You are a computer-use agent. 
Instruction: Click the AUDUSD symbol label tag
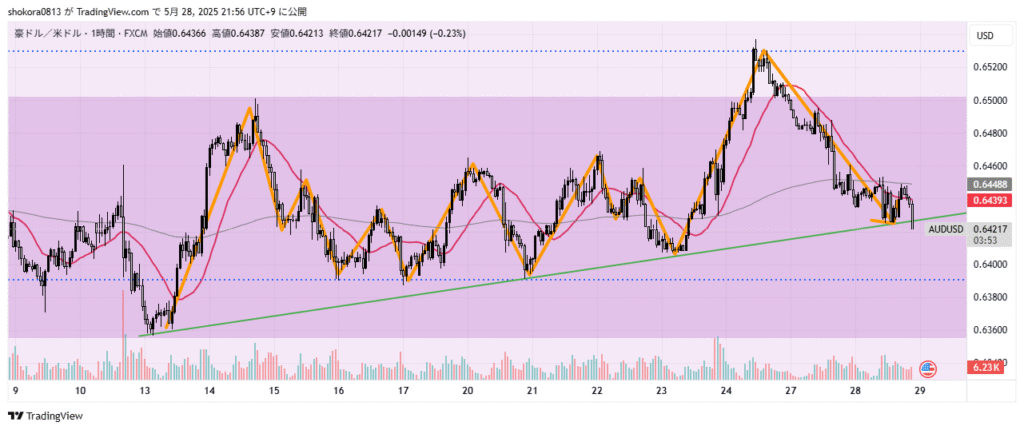click(x=945, y=229)
